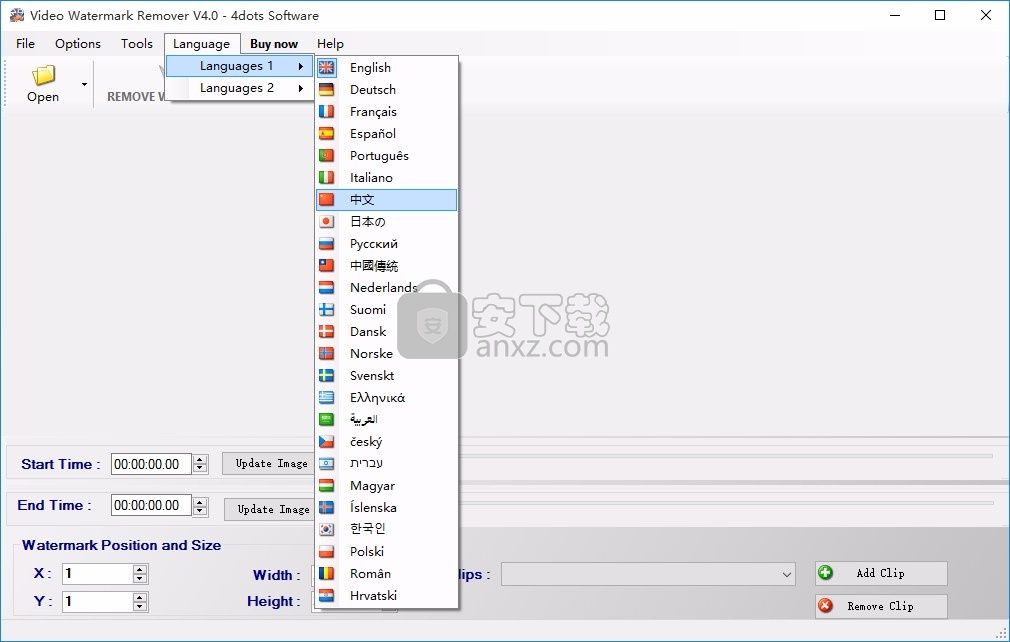Viewport: 1010px width, 642px height.
Task: Expand the Languages 2 submenu
Action: 240,88
